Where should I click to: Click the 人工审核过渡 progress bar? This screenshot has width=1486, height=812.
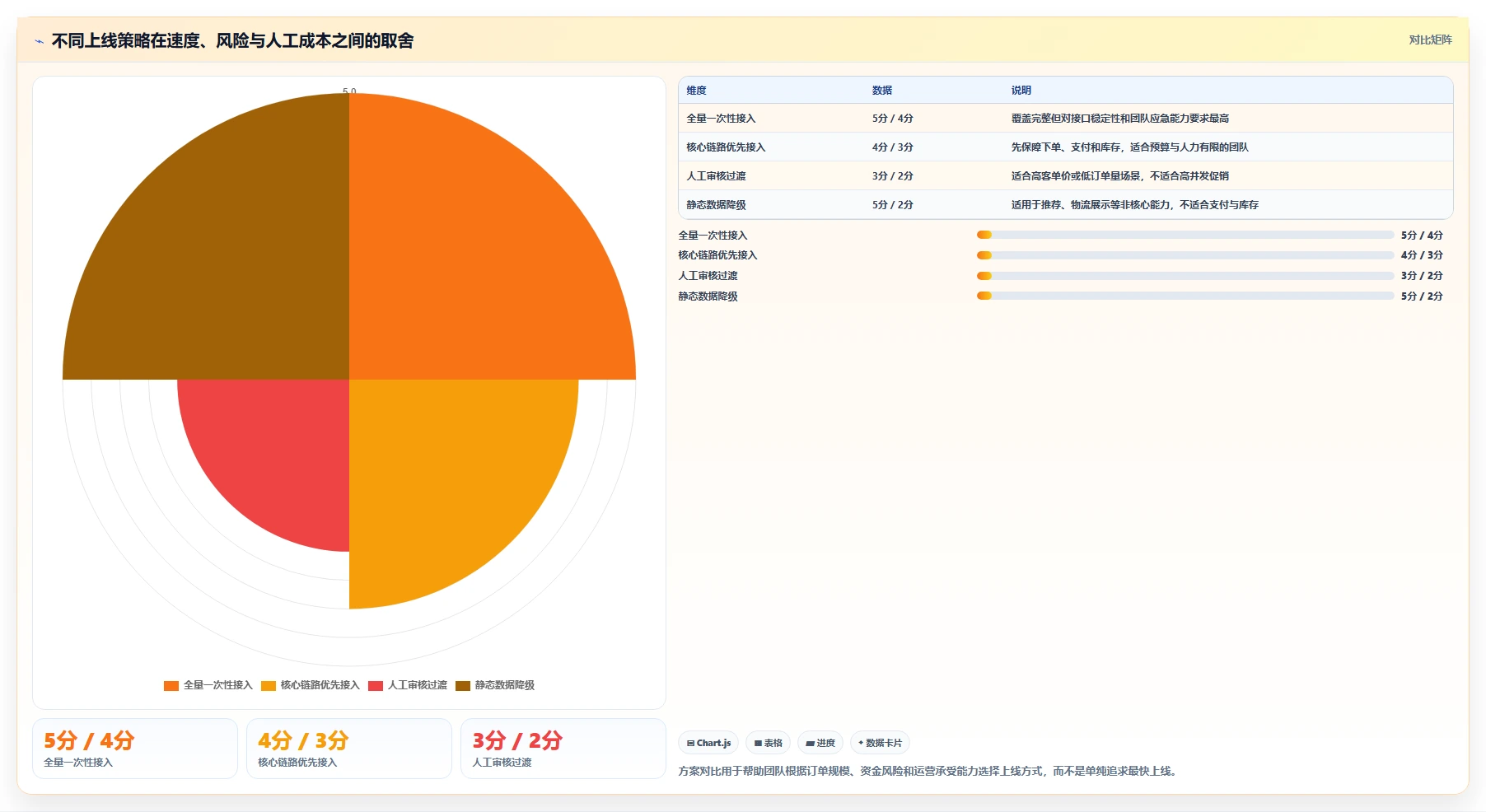point(1185,276)
